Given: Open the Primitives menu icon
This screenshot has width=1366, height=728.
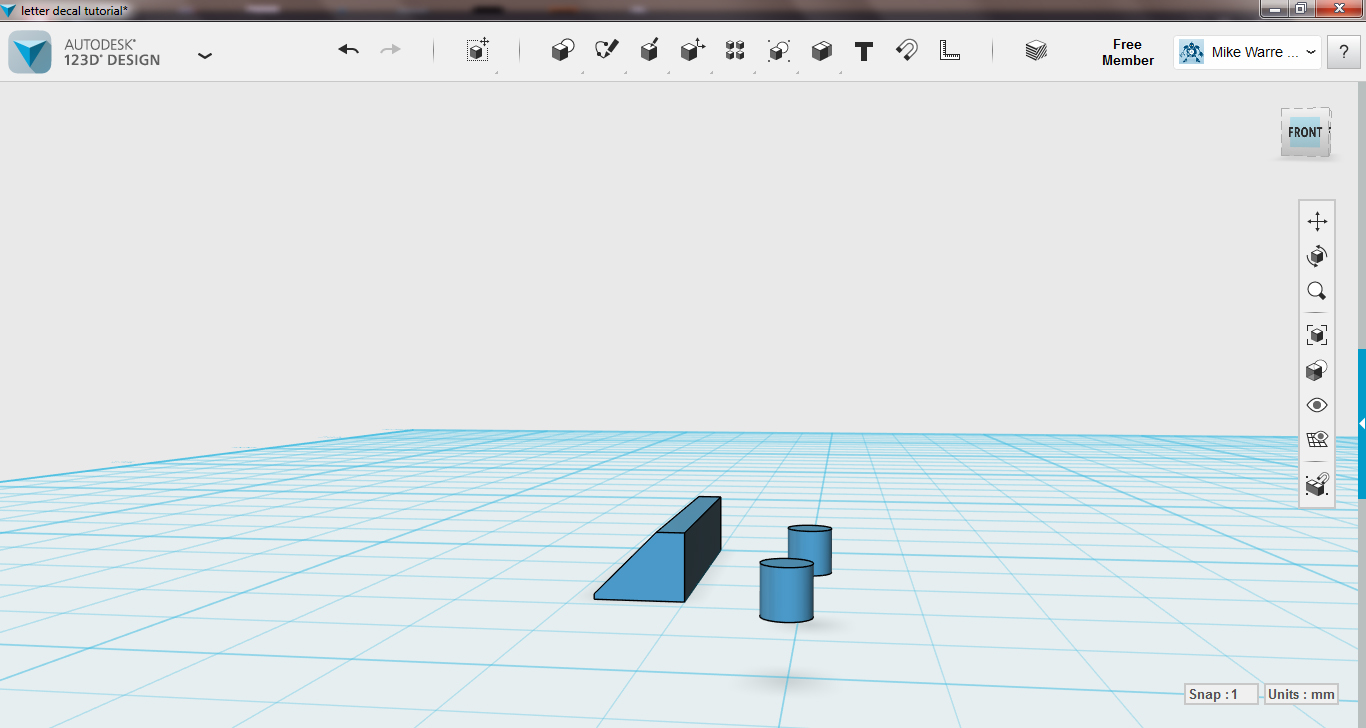Looking at the screenshot, I should pos(563,50).
